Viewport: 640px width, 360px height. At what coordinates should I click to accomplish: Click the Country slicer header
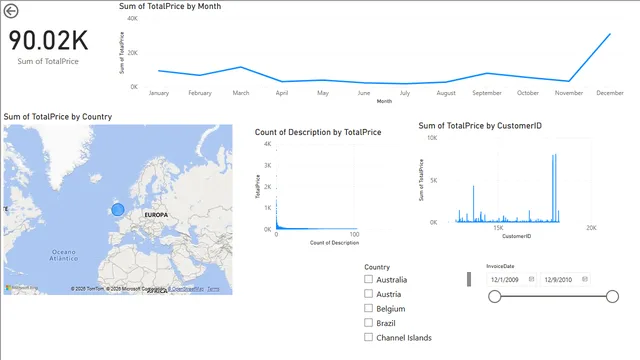(377, 267)
